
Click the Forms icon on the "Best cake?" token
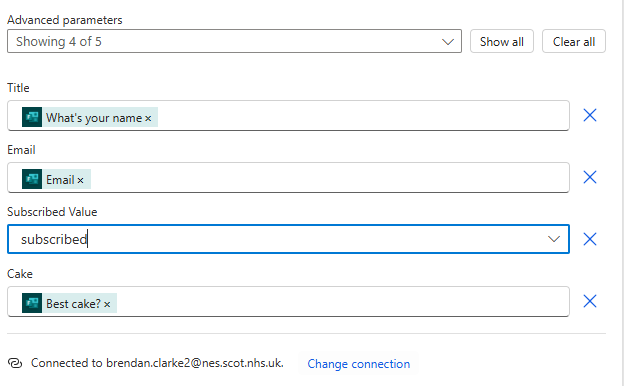(32, 303)
